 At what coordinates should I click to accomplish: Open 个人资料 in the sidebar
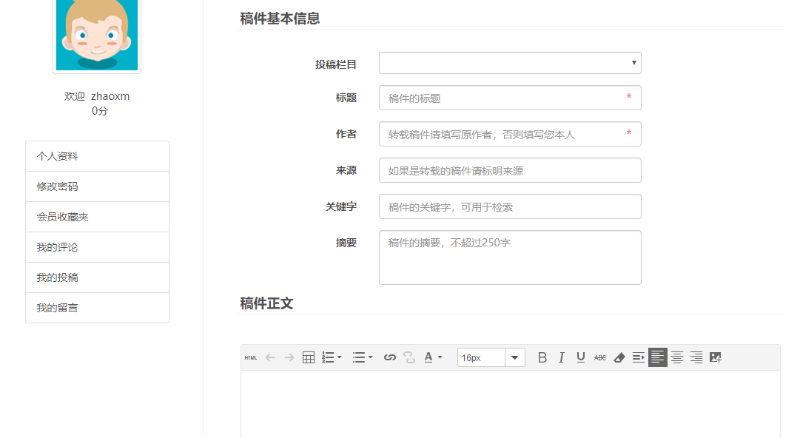97,156
